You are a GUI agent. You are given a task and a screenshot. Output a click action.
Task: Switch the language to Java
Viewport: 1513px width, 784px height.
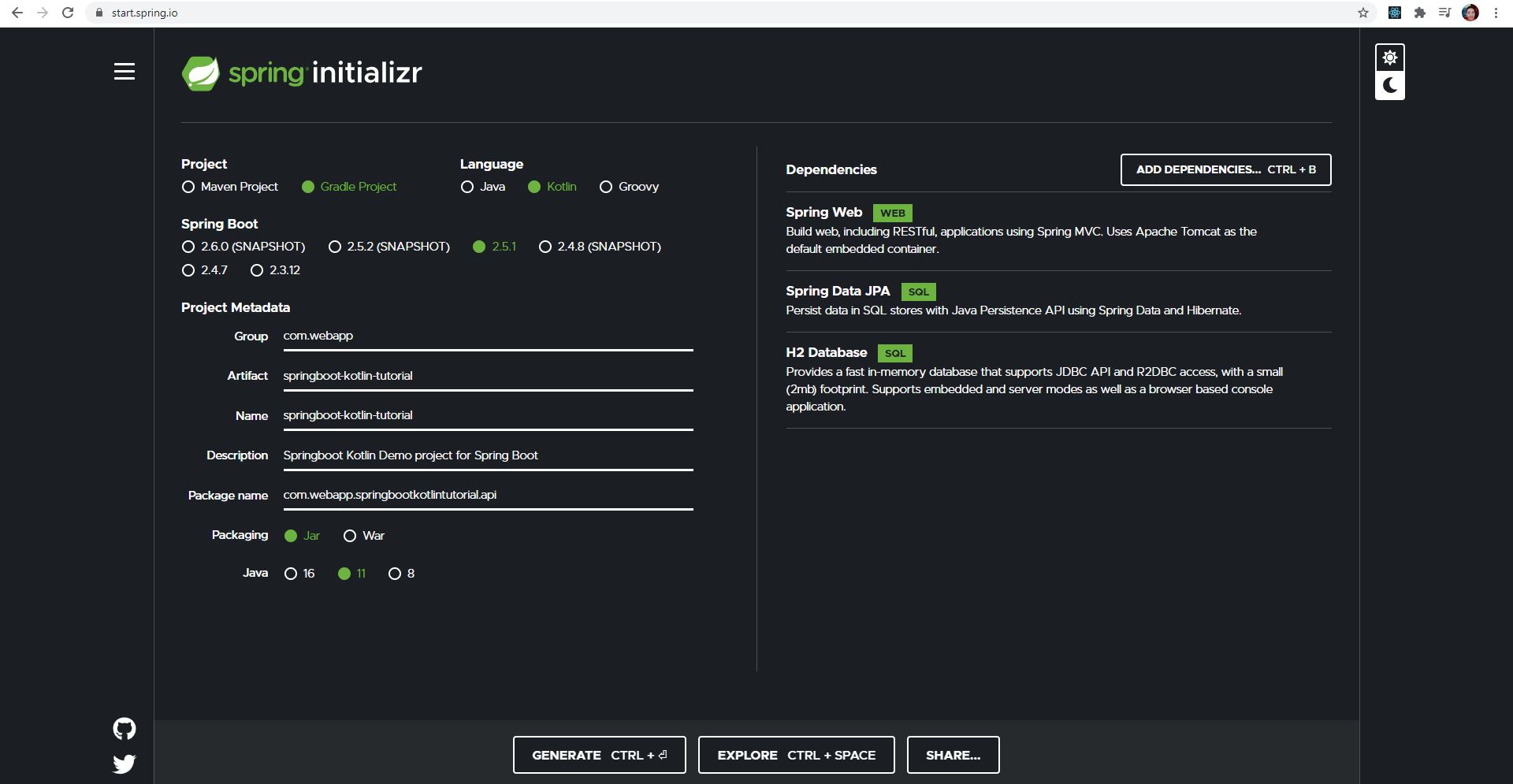tap(467, 187)
